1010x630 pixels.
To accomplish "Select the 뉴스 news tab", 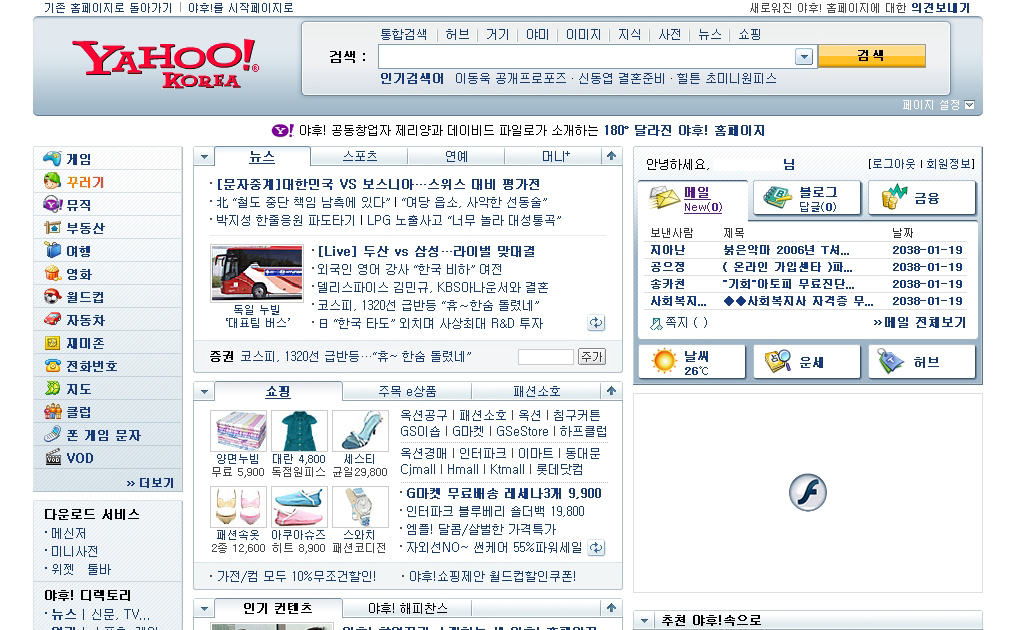I will [262, 156].
